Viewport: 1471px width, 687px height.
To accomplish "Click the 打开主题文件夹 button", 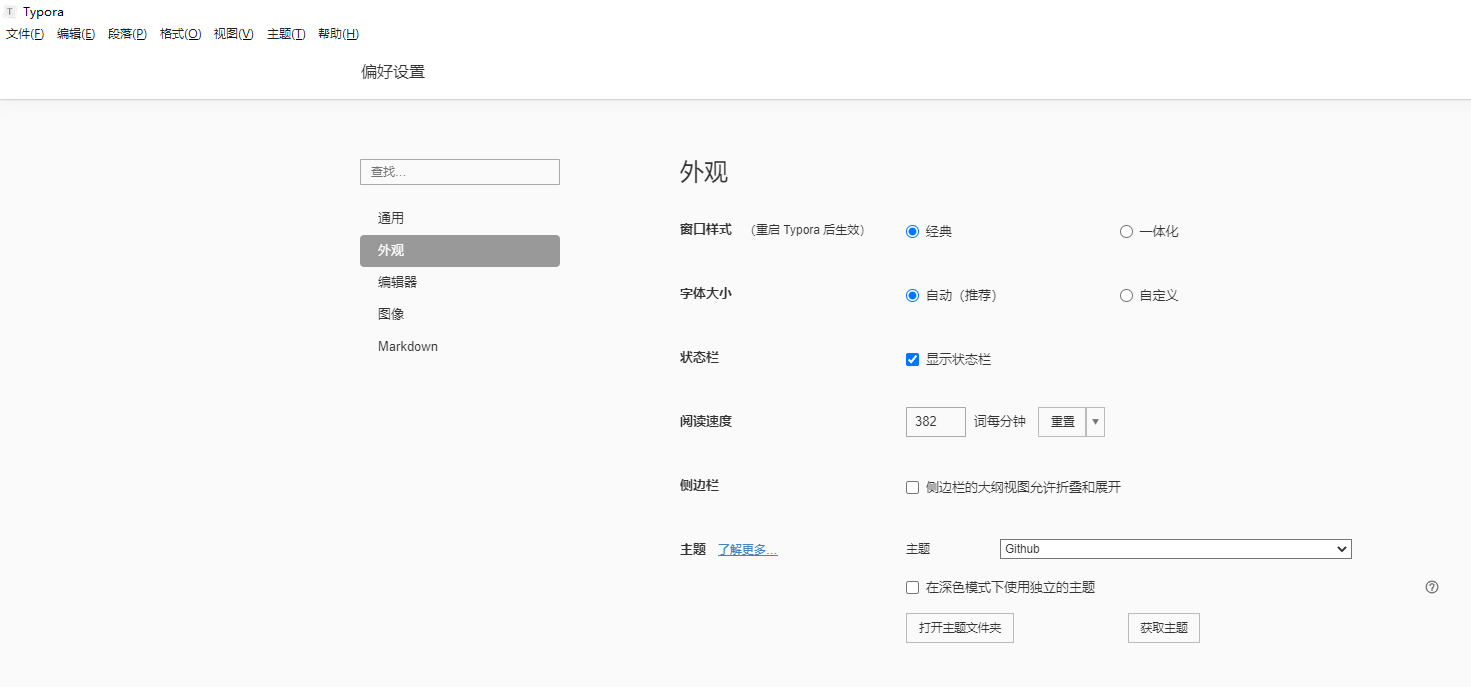I will (x=960, y=628).
